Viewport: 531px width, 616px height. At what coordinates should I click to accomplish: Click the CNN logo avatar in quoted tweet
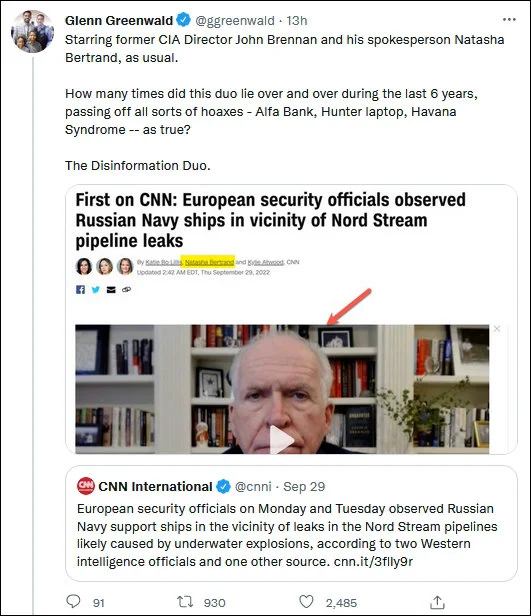tap(86, 486)
